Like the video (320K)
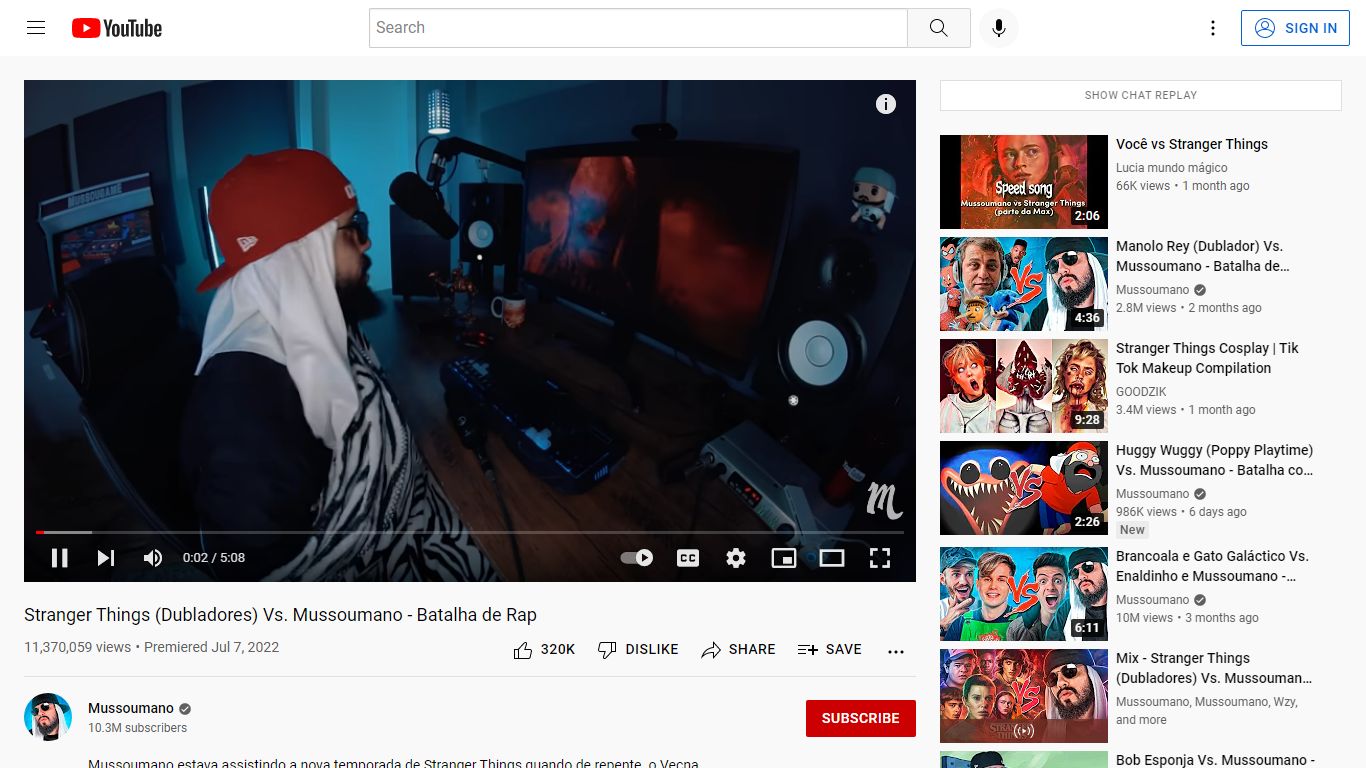Image resolution: width=1366 pixels, height=768 pixels. point(544,650)
